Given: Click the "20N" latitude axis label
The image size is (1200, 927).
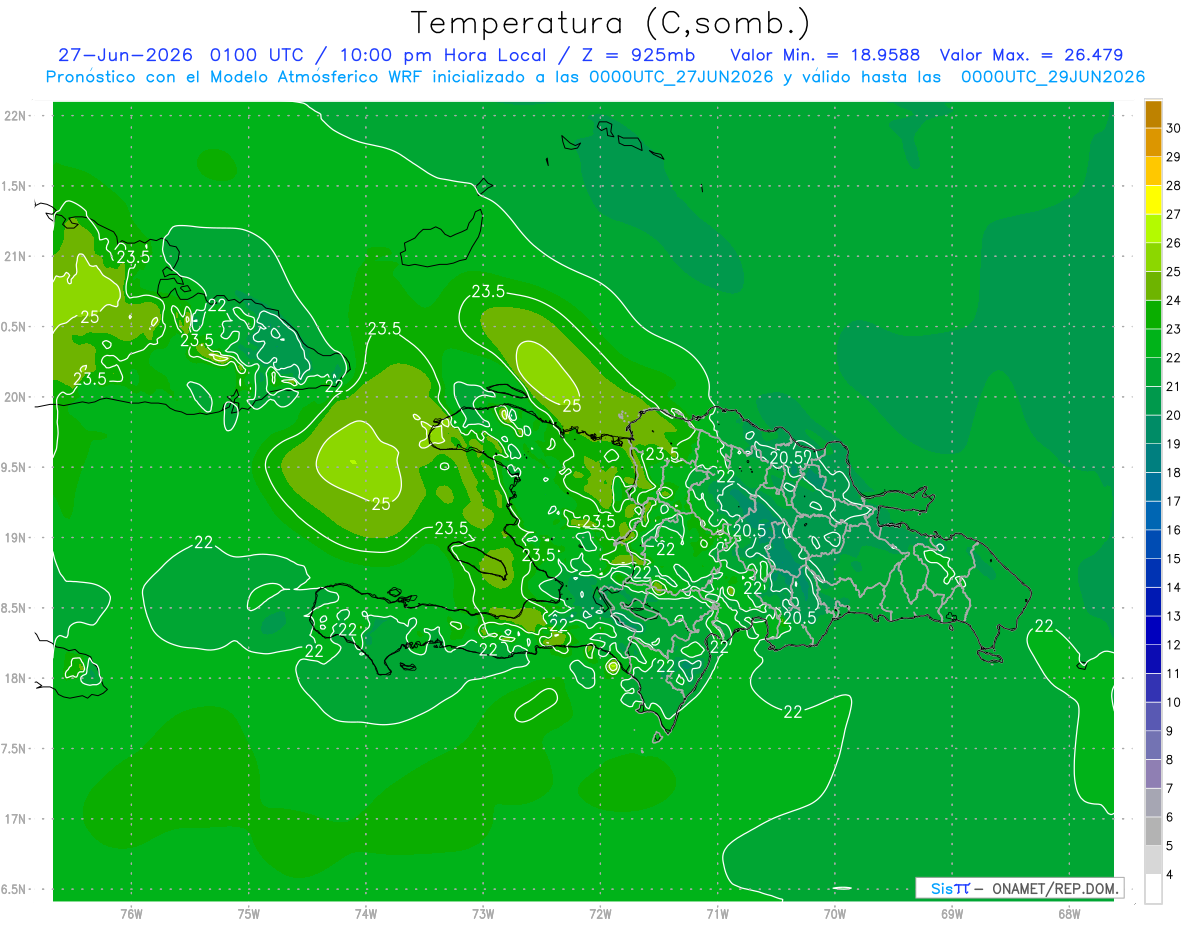Looking at the screenshot, I should 17,397.
